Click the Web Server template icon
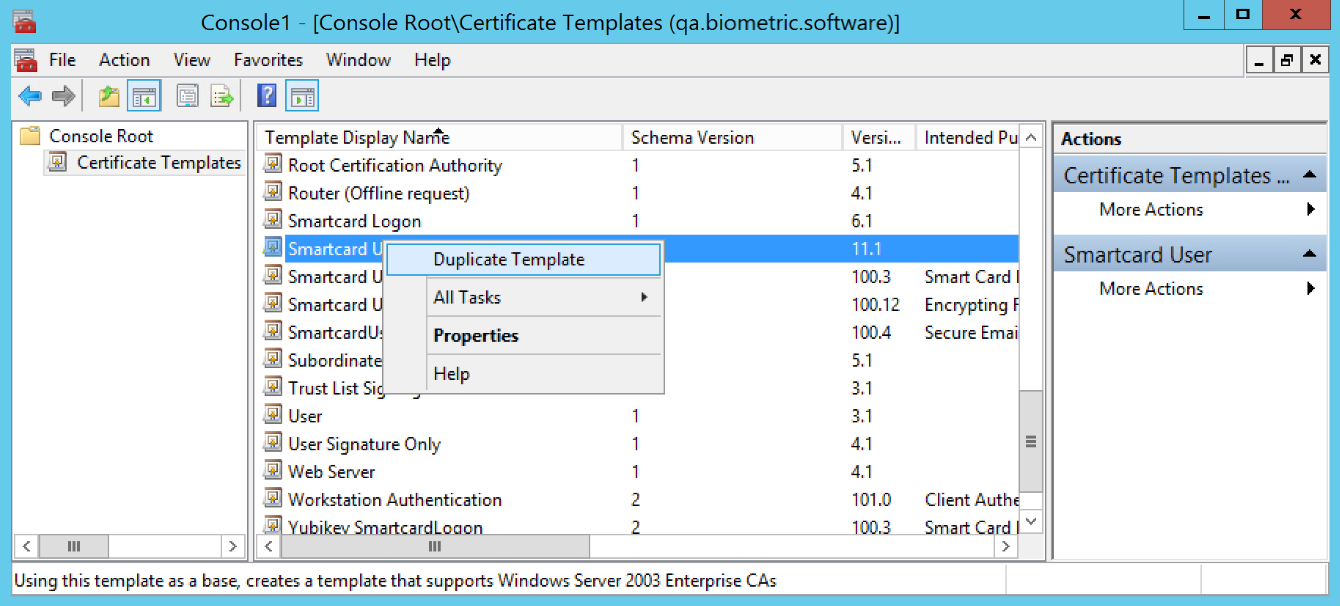 tap(273, 472)
